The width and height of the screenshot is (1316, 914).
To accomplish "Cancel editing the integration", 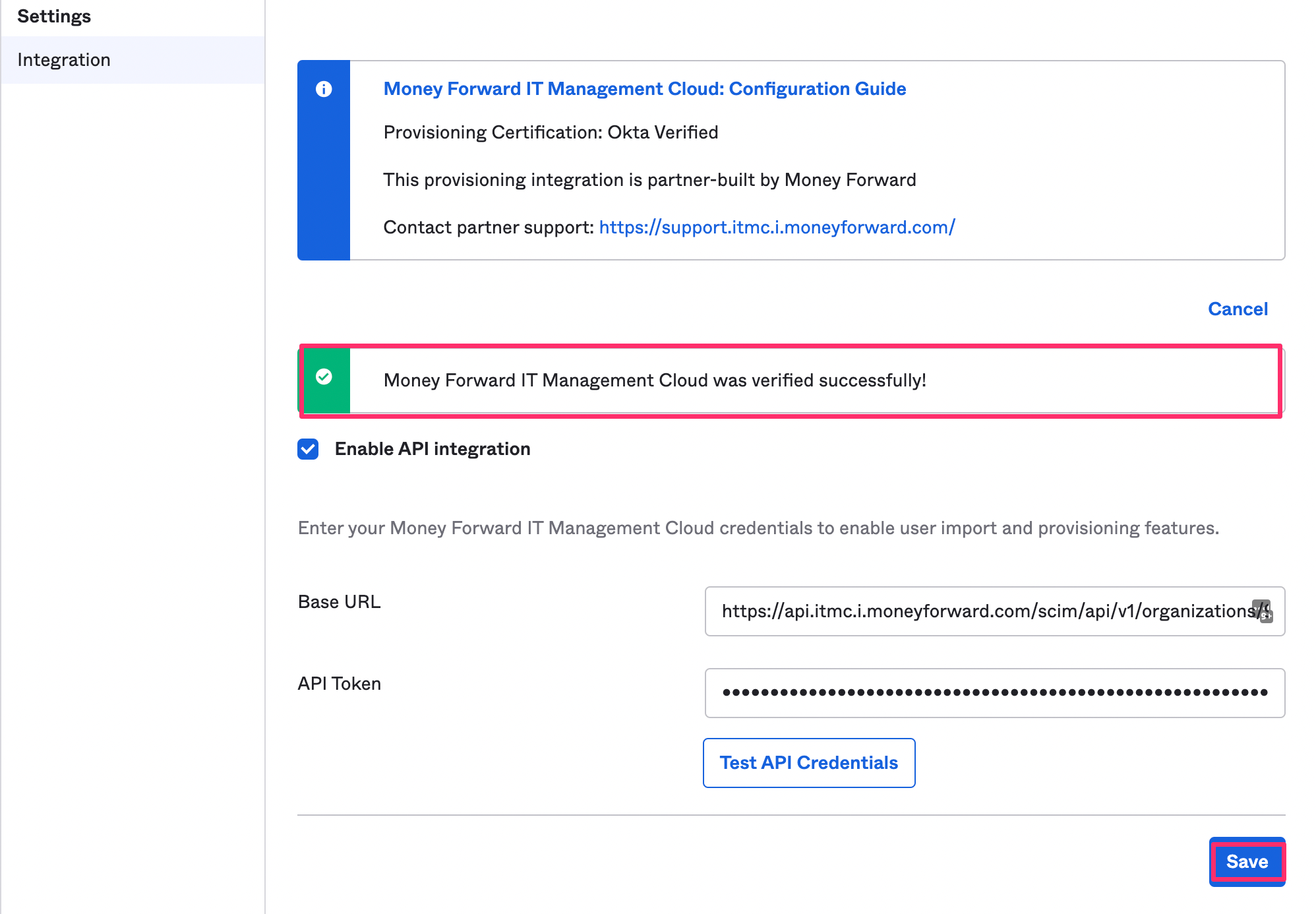I will [x=1238, y=309].
